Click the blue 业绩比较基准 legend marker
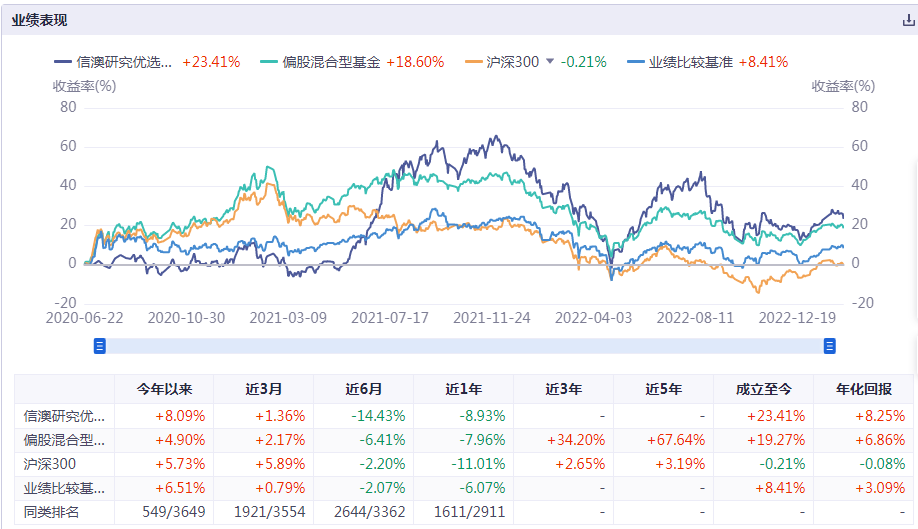 point(635,62)
